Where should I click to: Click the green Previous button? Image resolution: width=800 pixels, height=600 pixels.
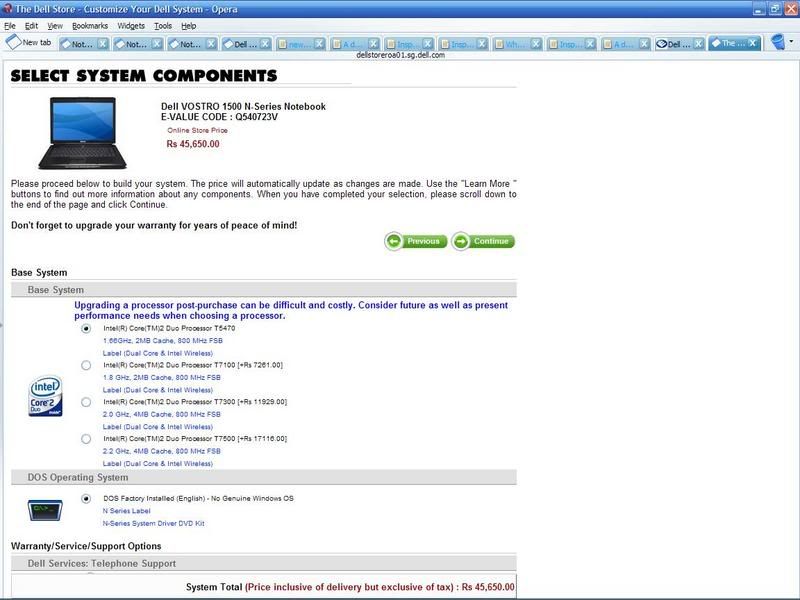pyautogui.click(x=416, y=241)
